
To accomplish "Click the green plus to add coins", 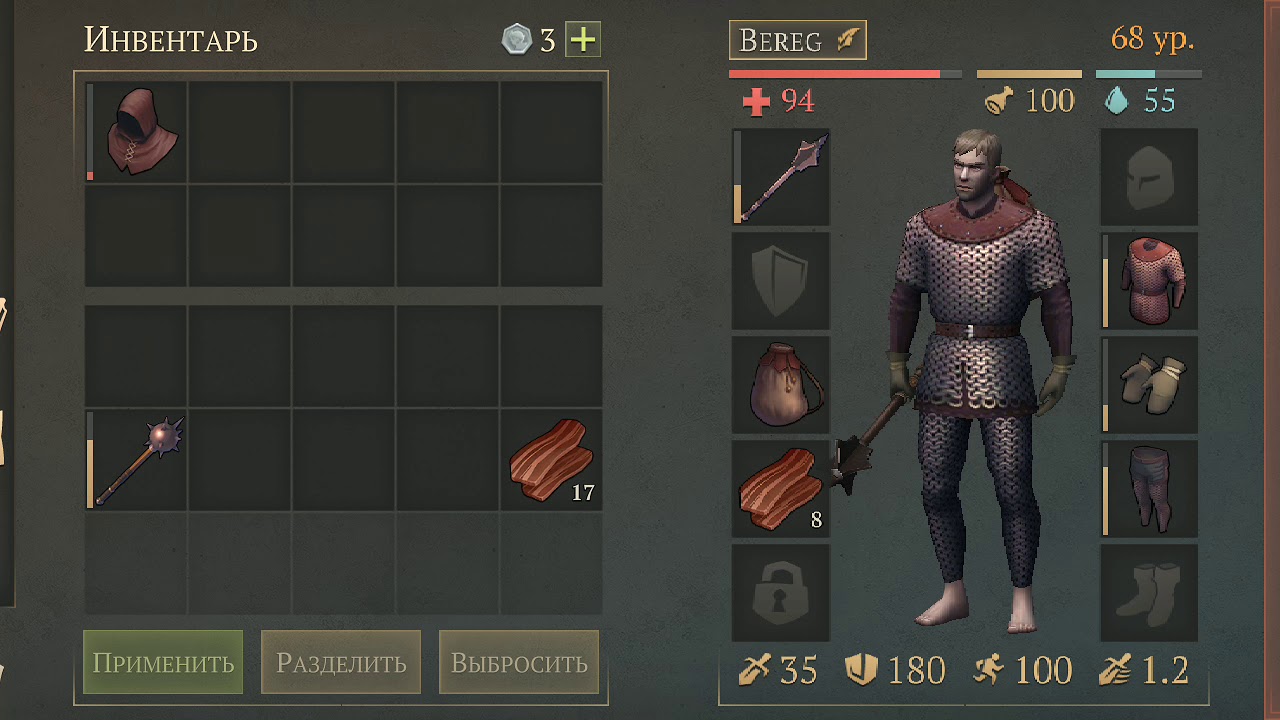I will (x=583, y=40).
